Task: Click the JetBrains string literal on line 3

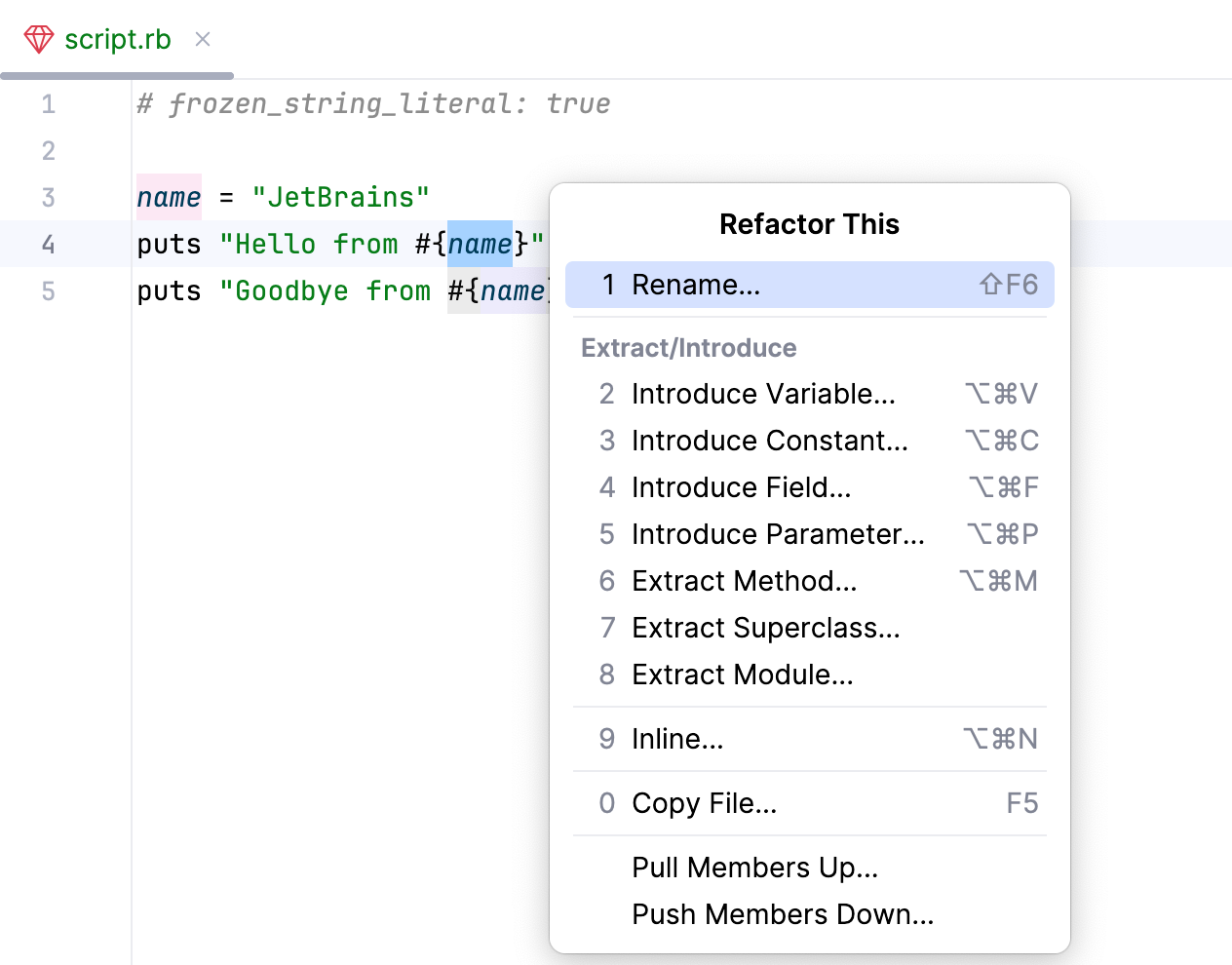Action: pos(341,197)
